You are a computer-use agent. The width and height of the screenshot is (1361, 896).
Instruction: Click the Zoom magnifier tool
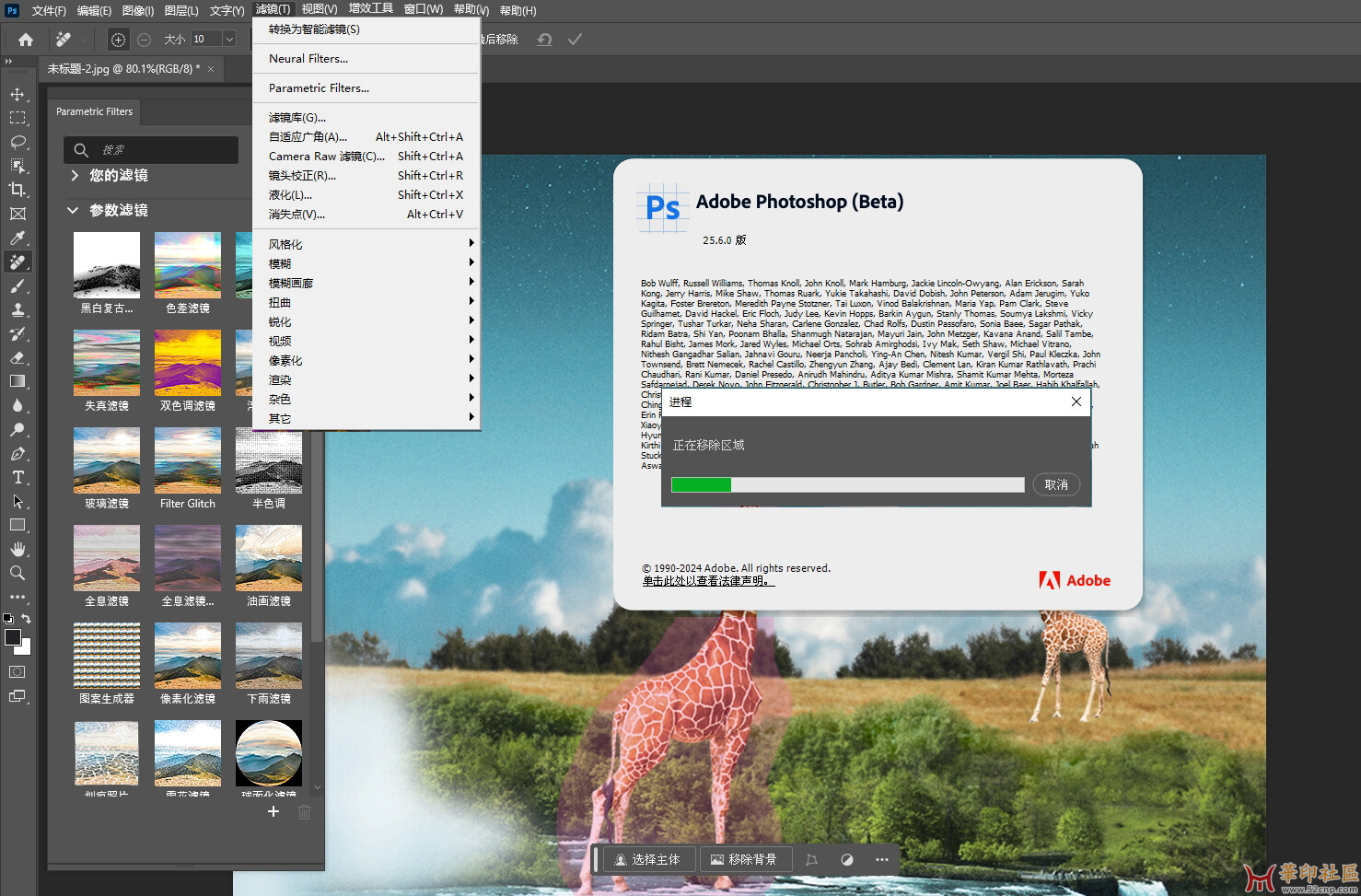click(17, 573)
